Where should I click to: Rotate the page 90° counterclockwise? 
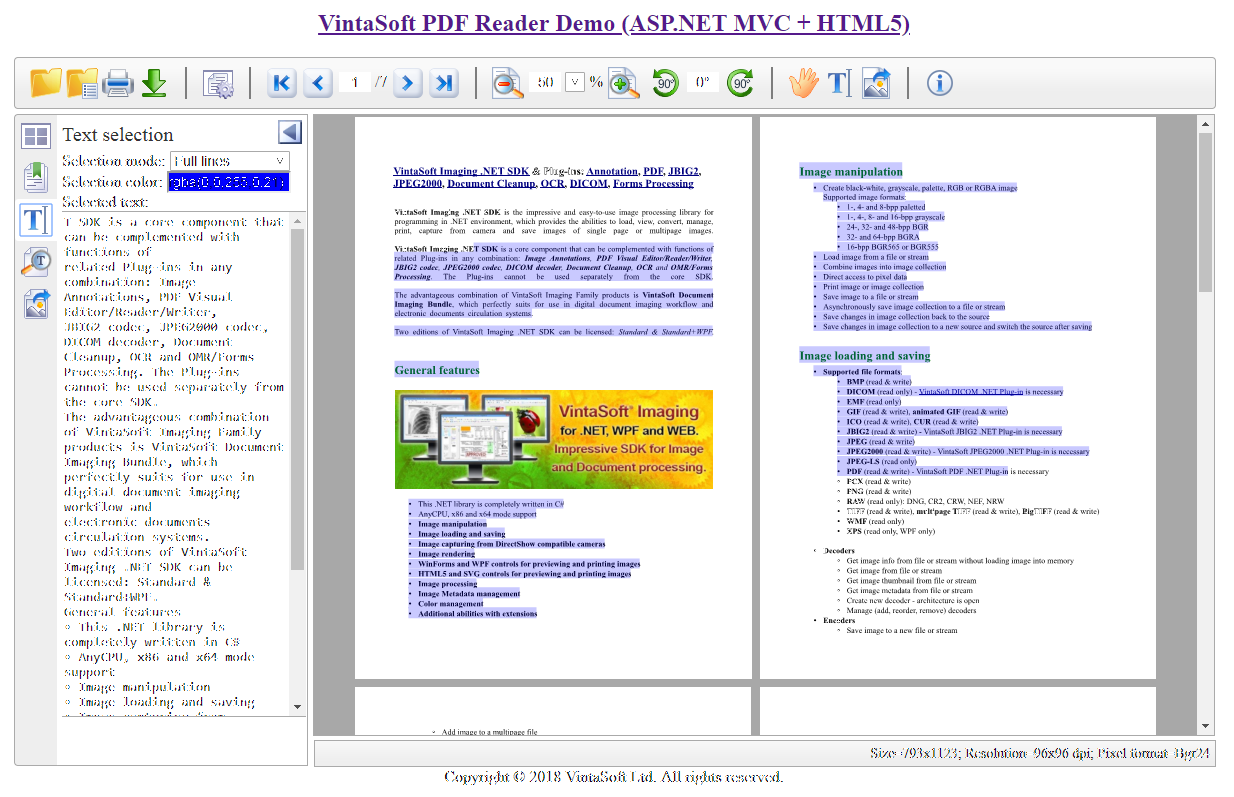(665, 83)
